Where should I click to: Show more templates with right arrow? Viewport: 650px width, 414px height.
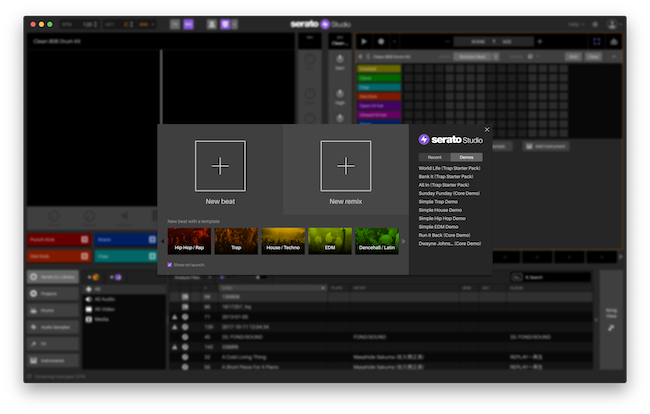pos(403,241)
